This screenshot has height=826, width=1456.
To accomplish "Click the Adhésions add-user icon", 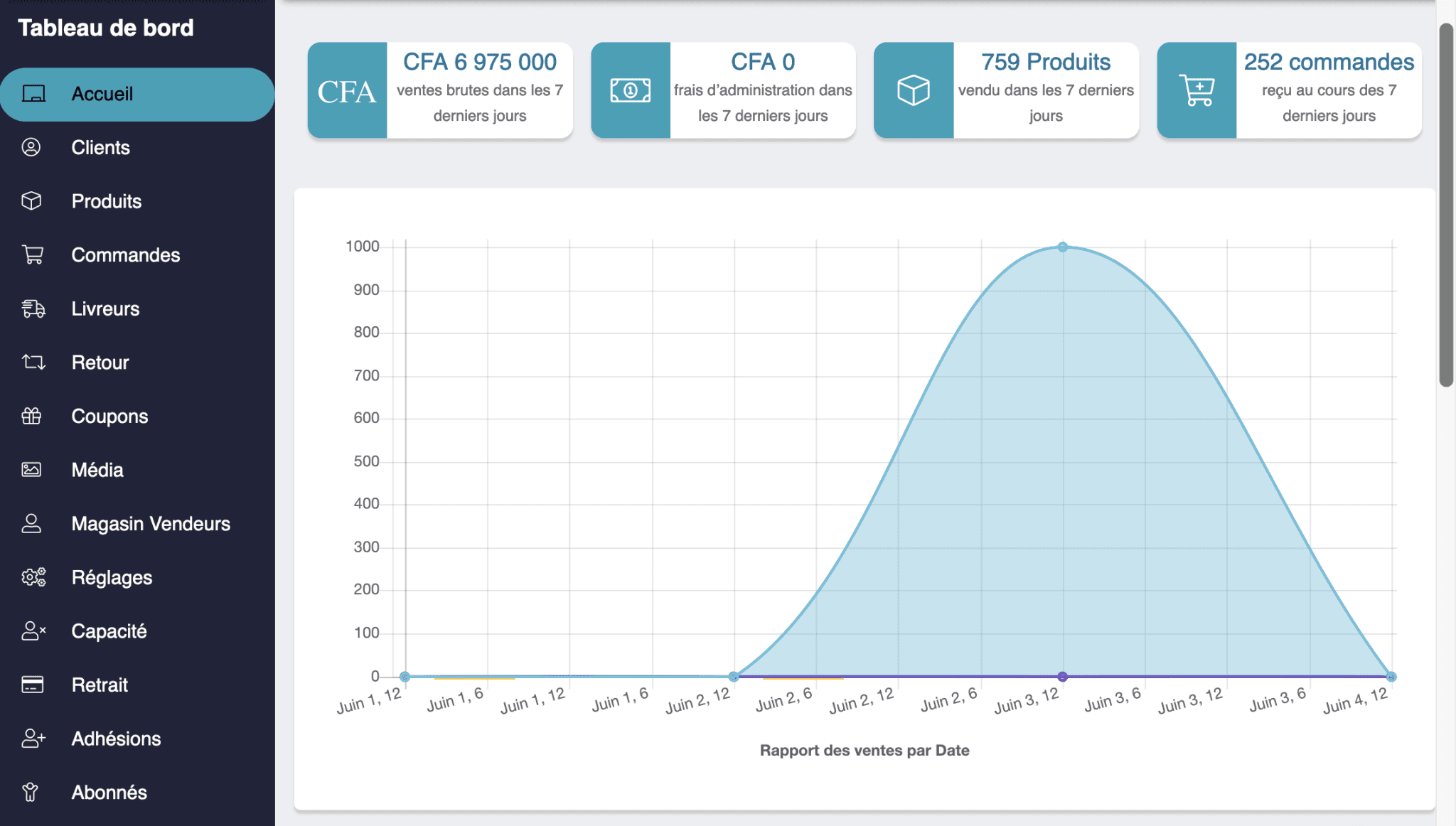I will coord(31,739).
